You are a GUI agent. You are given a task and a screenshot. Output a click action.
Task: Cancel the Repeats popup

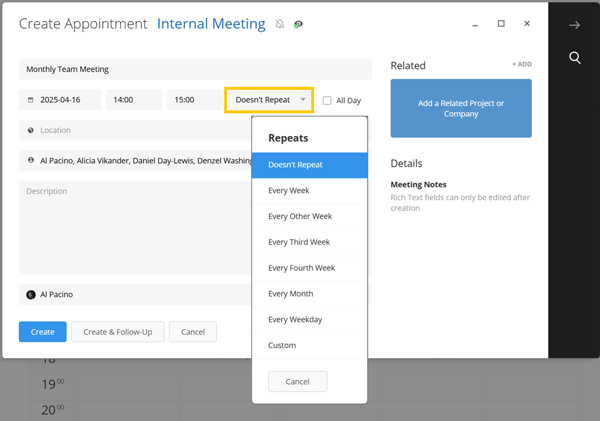pyautogui.click(x=297, y=382)
